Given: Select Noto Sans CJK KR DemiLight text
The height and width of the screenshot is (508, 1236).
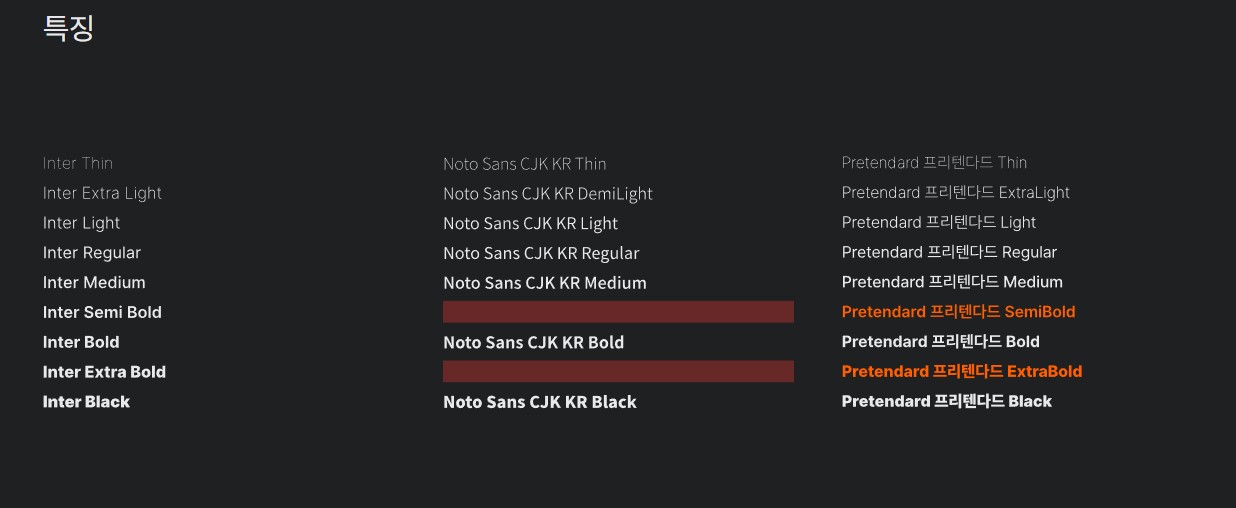Looking at the screenshot, I should [x=548, y=194].
